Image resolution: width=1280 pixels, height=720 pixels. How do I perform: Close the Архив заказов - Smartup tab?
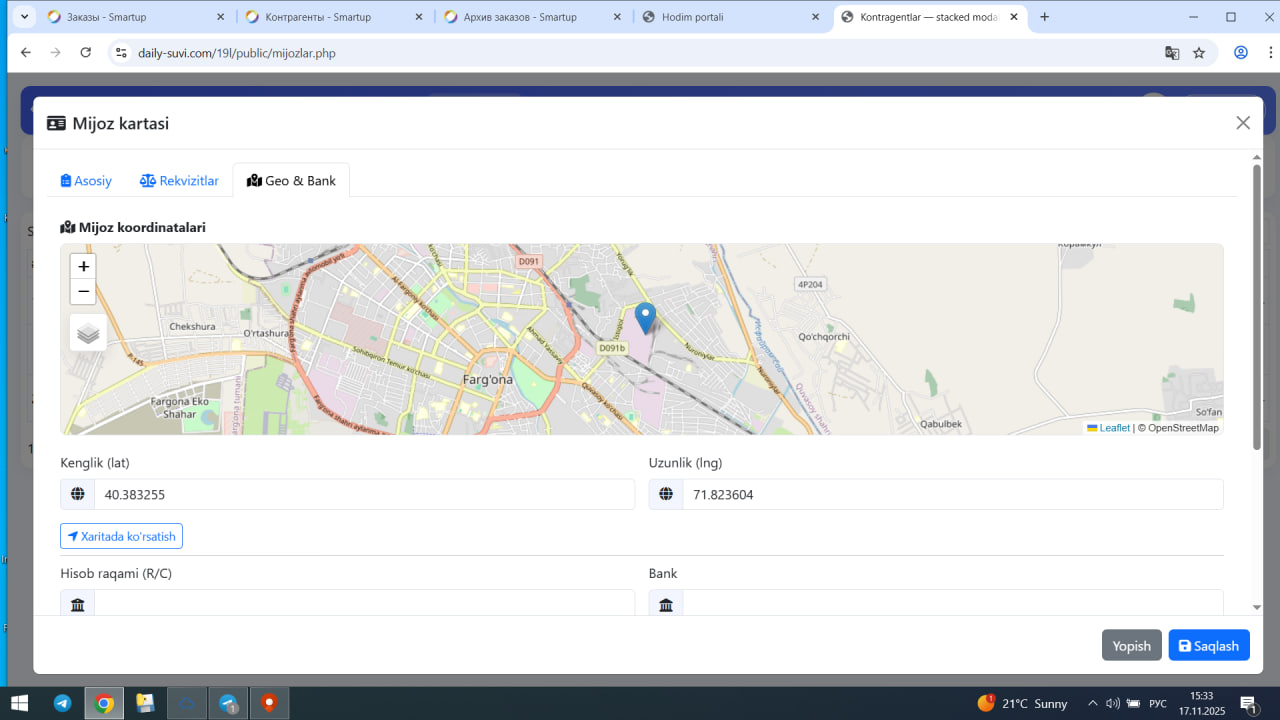click(x=617, y=17)
